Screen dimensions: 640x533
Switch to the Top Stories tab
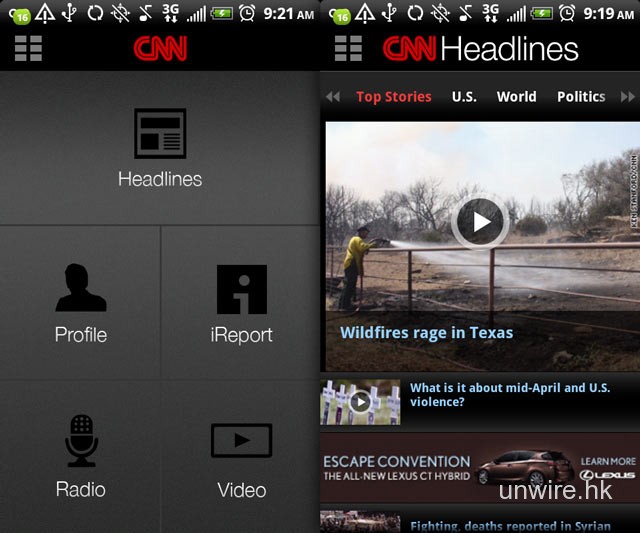click(x=393, y=97)
